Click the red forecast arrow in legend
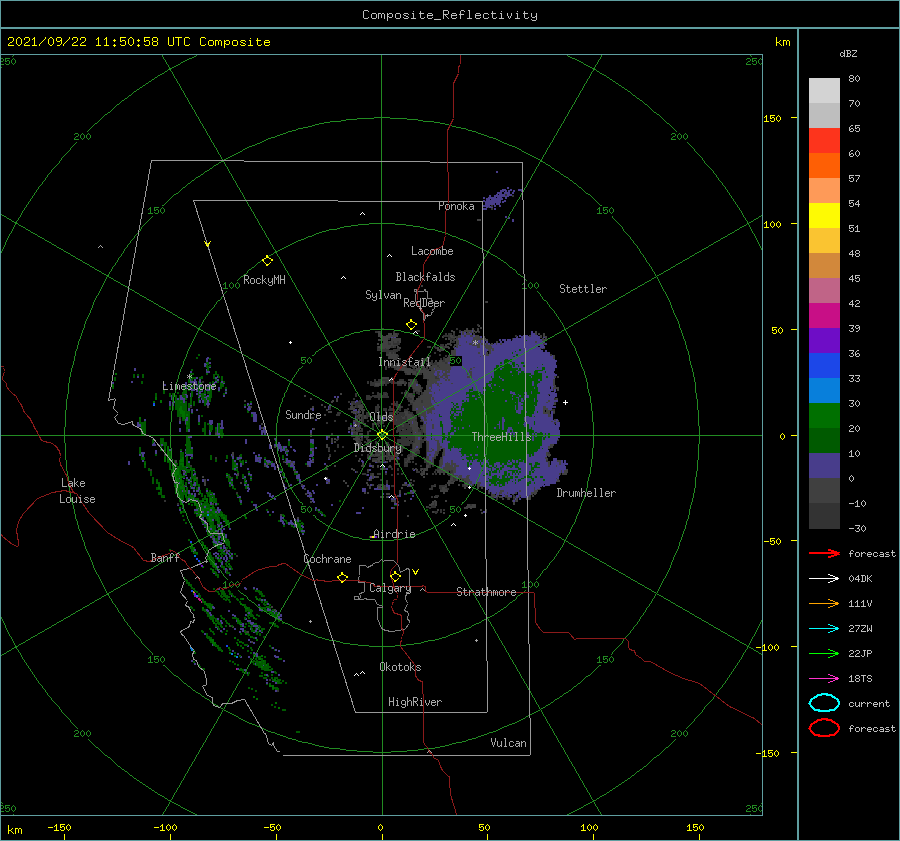Viewport: 900px width, 841px height. pyautogui.click(x=824, y=553)
